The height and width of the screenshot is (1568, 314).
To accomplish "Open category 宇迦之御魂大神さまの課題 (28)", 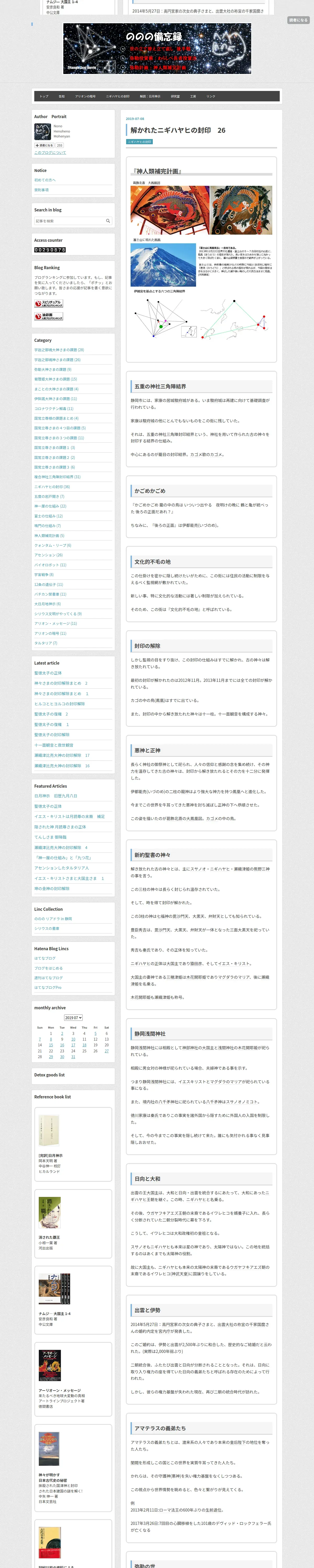I will 59,350.
